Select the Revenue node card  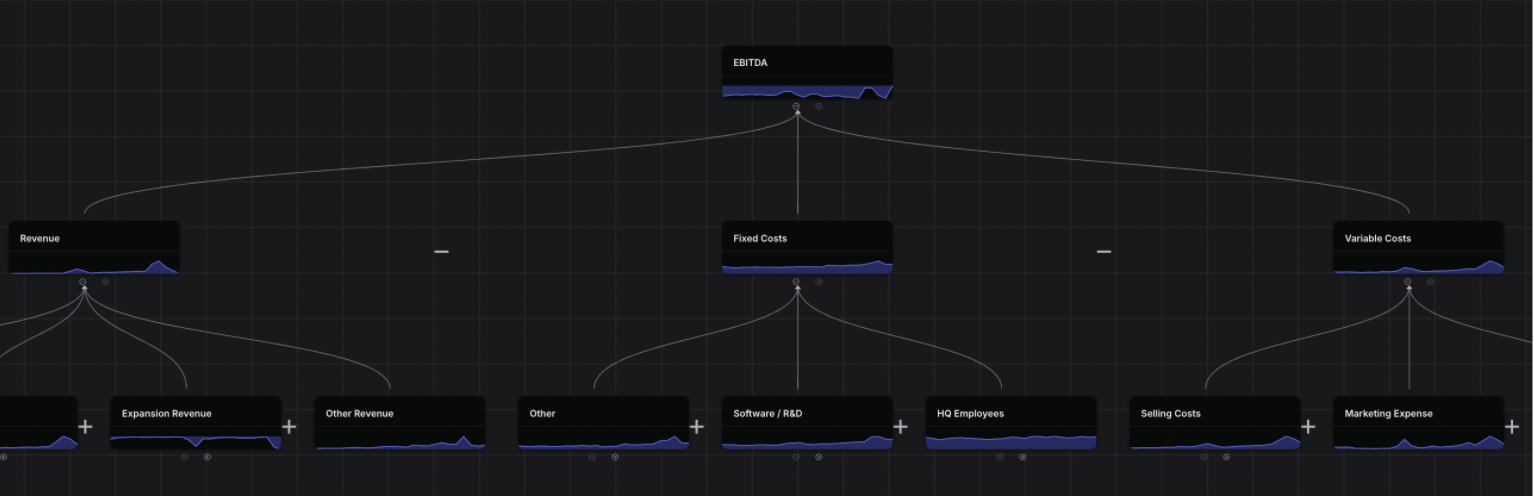tap(94, 247)
